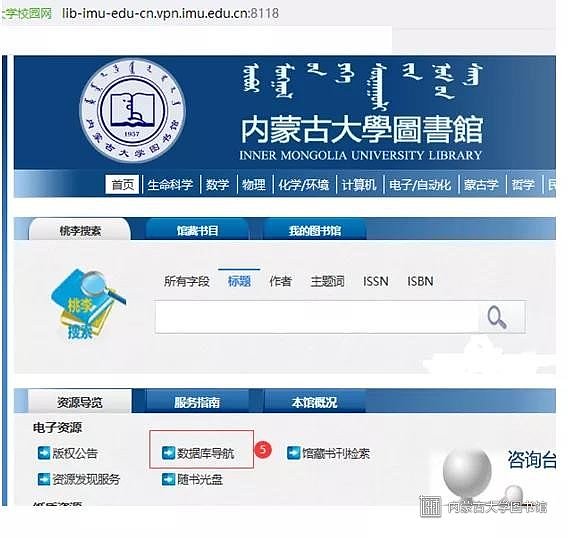
Task: Select the 标题 search field option
Action: (x=239, y=281)
